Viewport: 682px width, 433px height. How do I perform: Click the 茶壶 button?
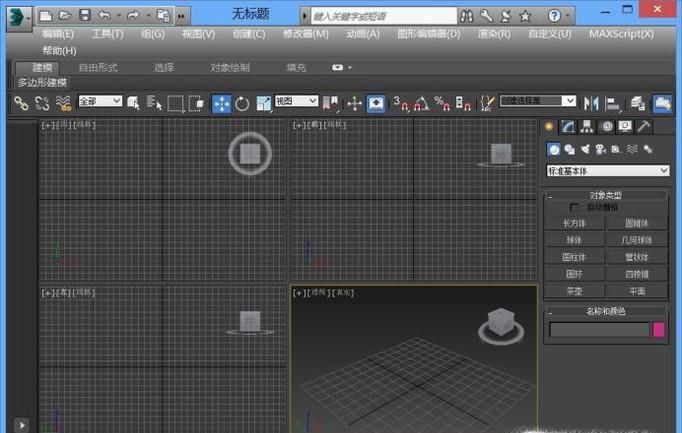574,291
